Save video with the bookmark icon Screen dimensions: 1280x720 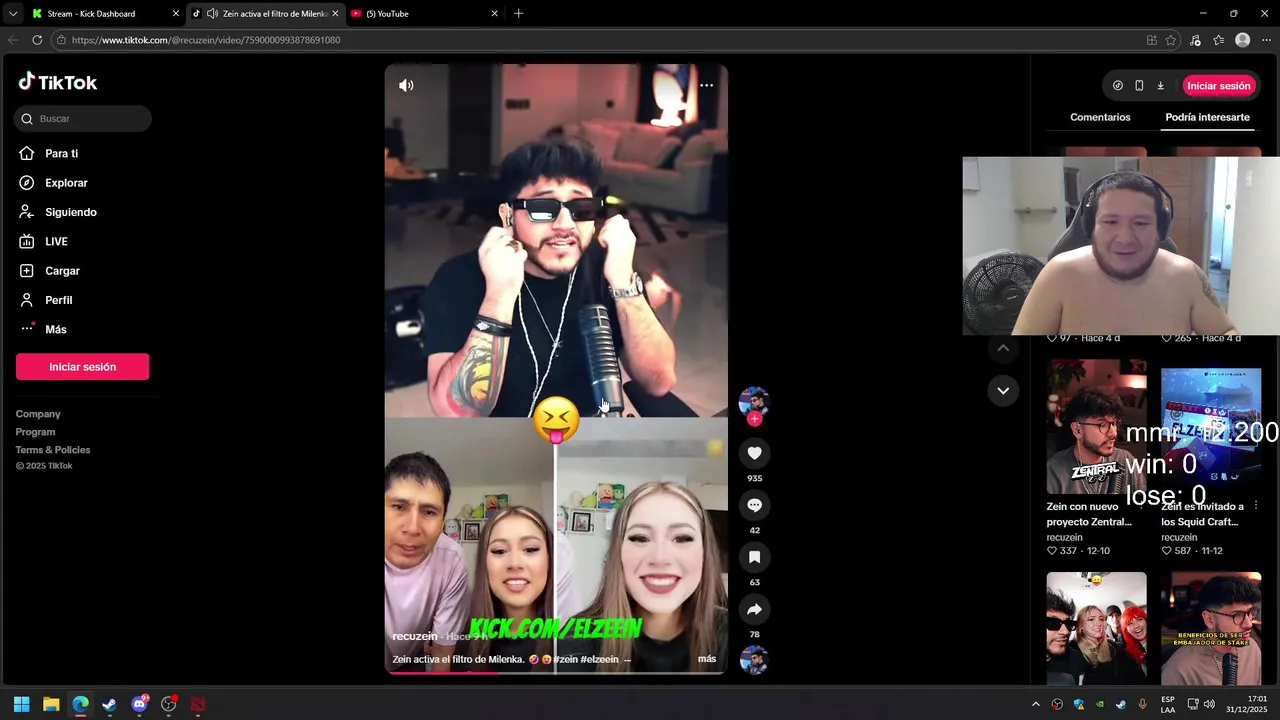(x=754, y=557)
